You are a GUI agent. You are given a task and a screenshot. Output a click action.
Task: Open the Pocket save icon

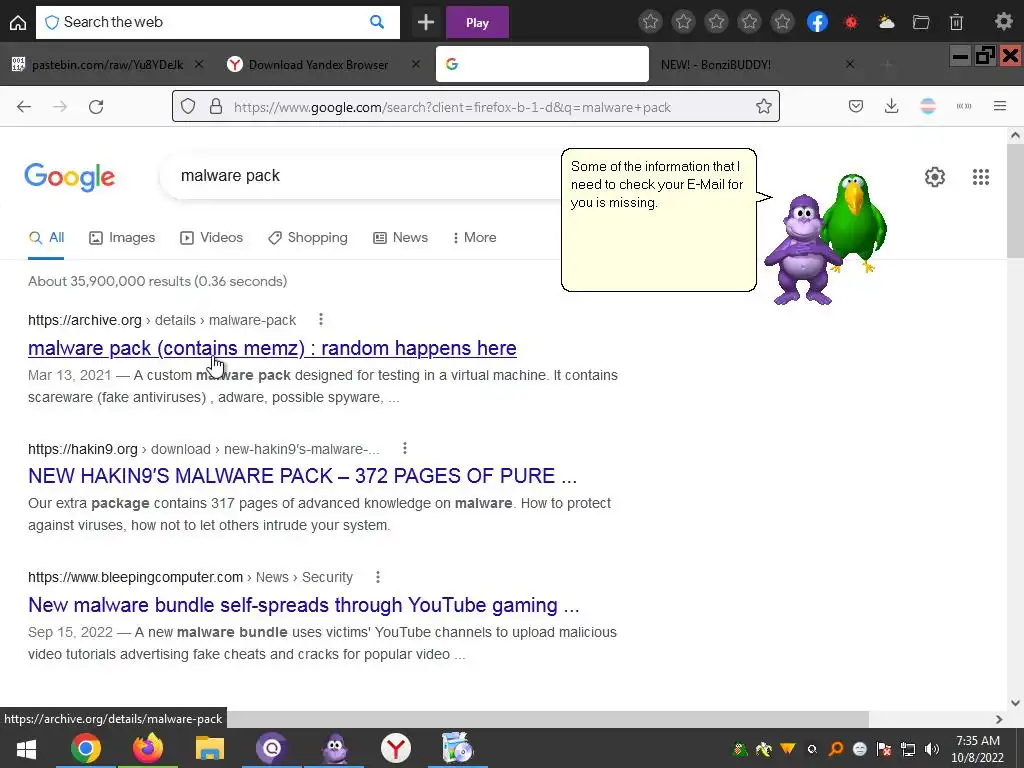pos(856,106)
